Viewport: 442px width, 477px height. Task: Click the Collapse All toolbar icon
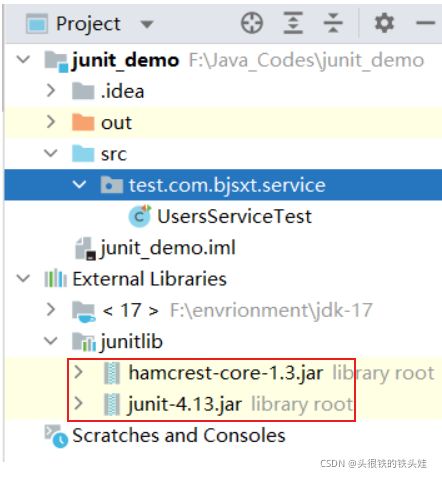[333, 23]
